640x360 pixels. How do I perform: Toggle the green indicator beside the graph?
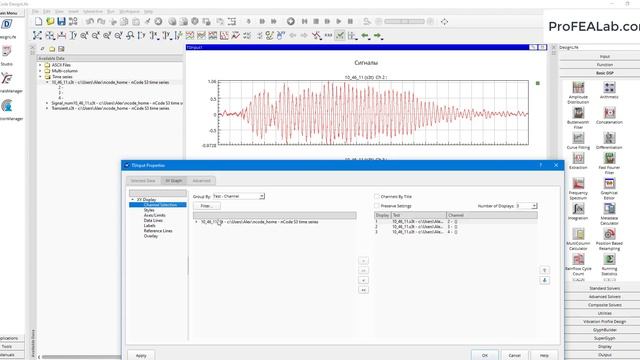click(x=538, y=83)
